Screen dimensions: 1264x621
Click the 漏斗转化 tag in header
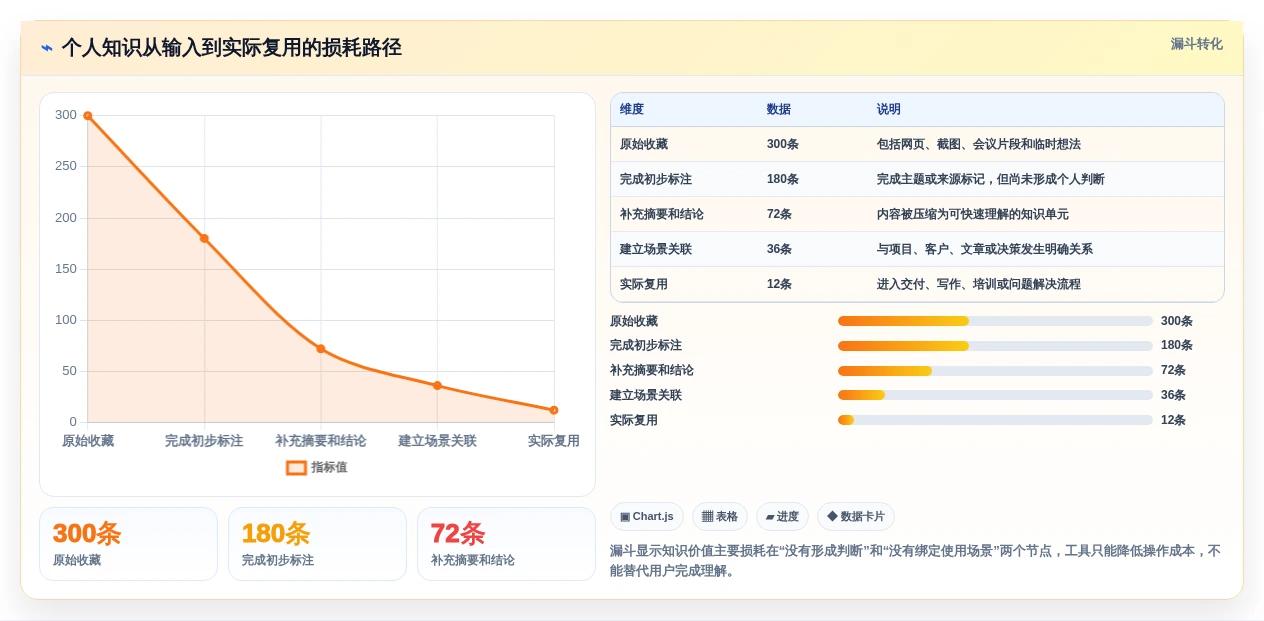click(1196, 44)
